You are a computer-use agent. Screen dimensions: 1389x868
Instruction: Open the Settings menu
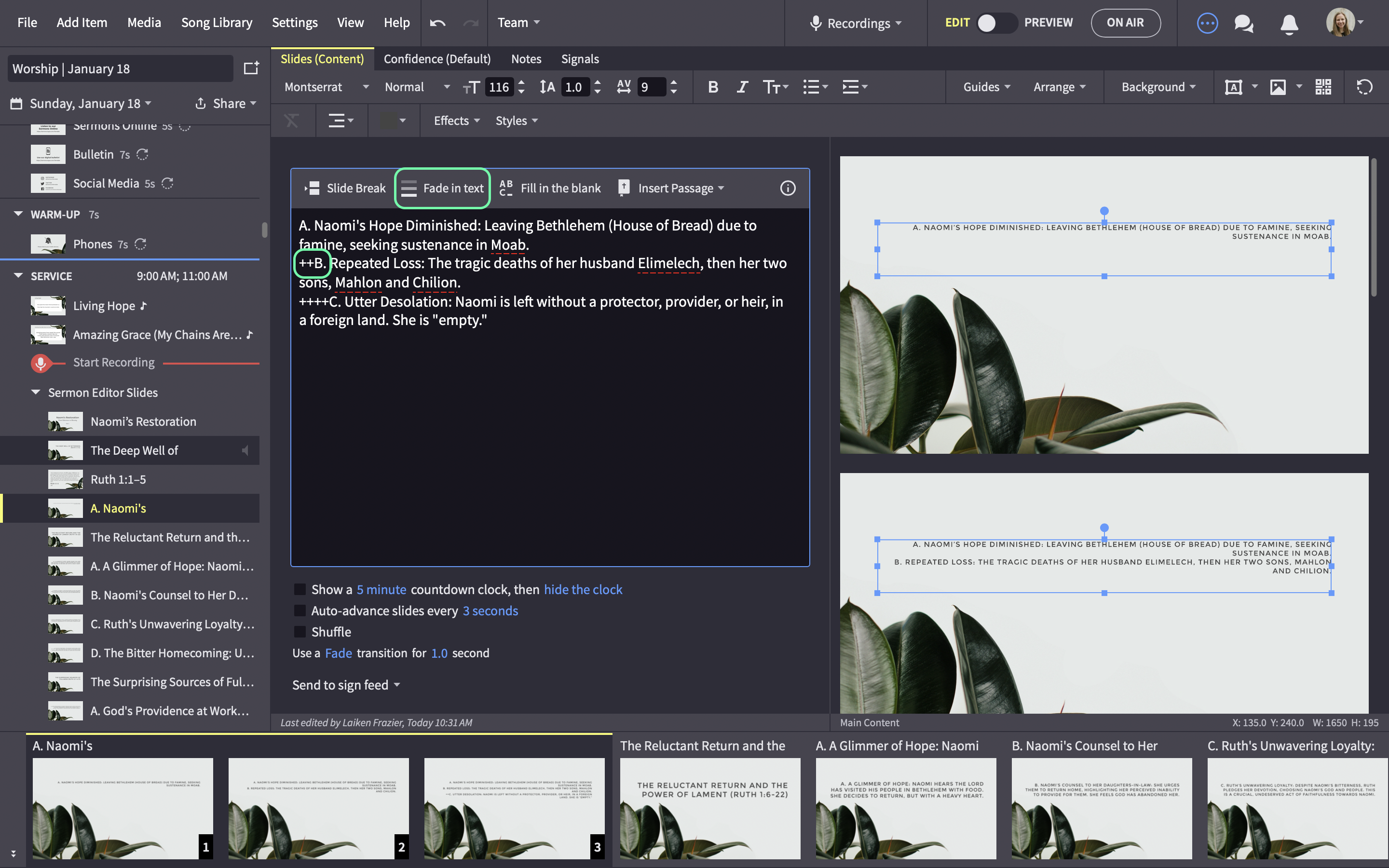click(295, 22)
